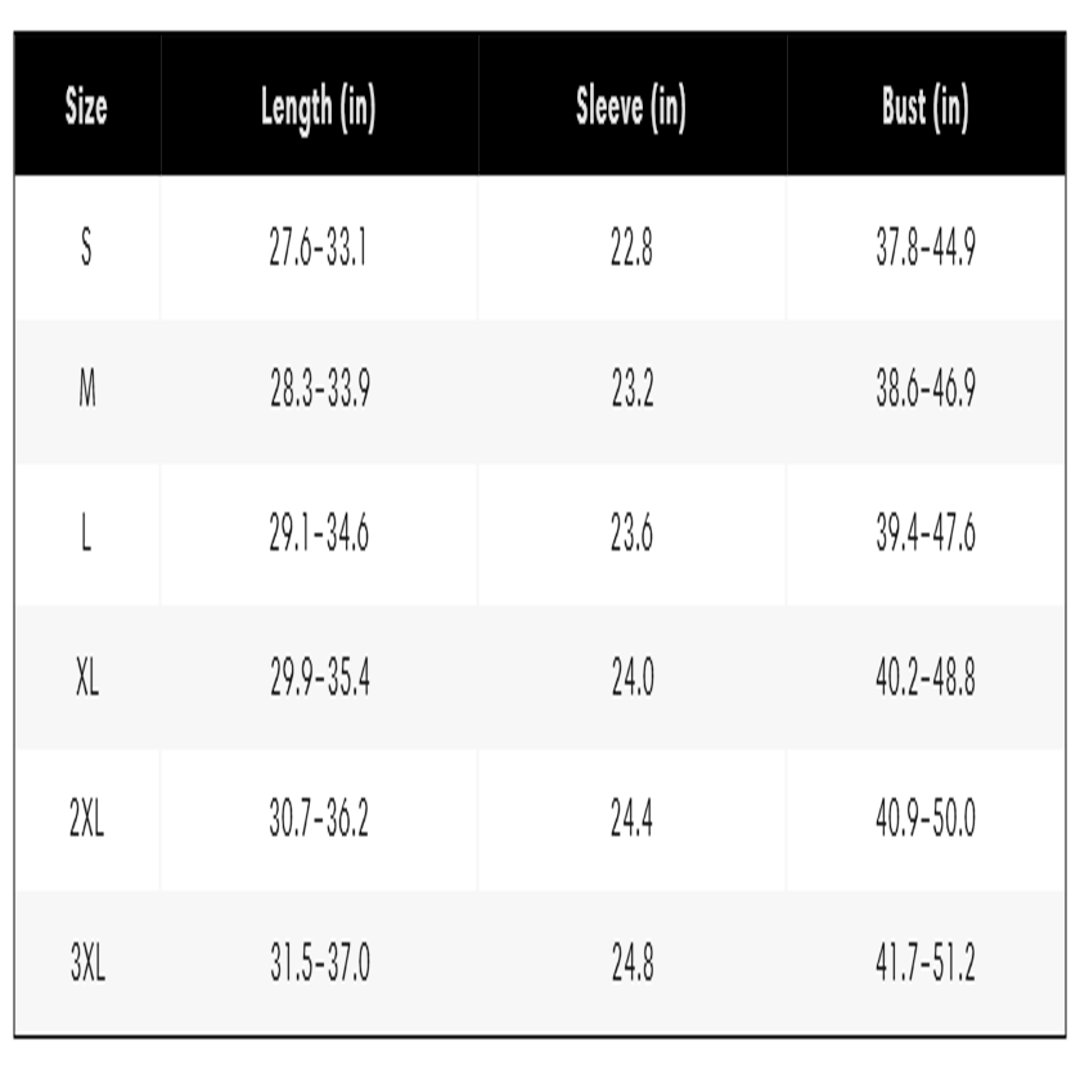
Task: Select the S size cell
Action: point(86,247)
